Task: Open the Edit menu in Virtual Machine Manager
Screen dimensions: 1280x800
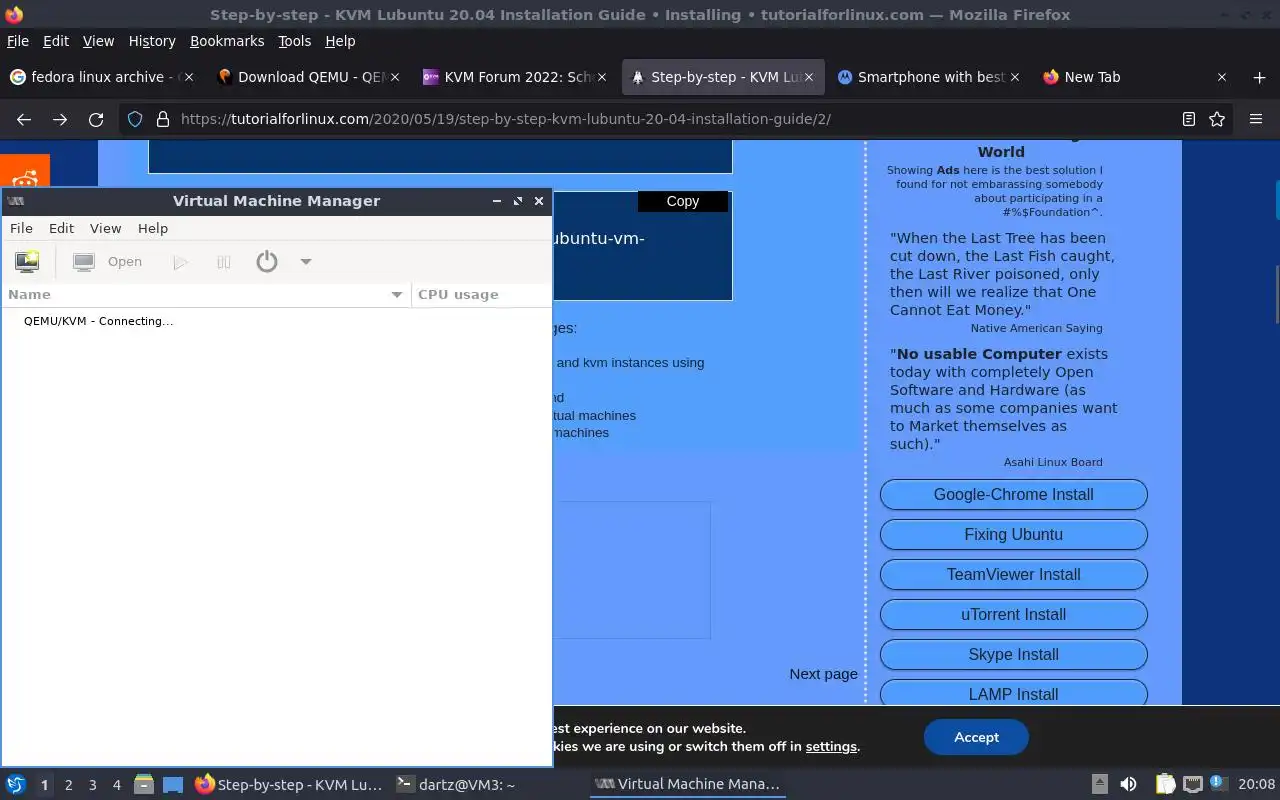Action: pyautogui.click(x=61, y=228)
